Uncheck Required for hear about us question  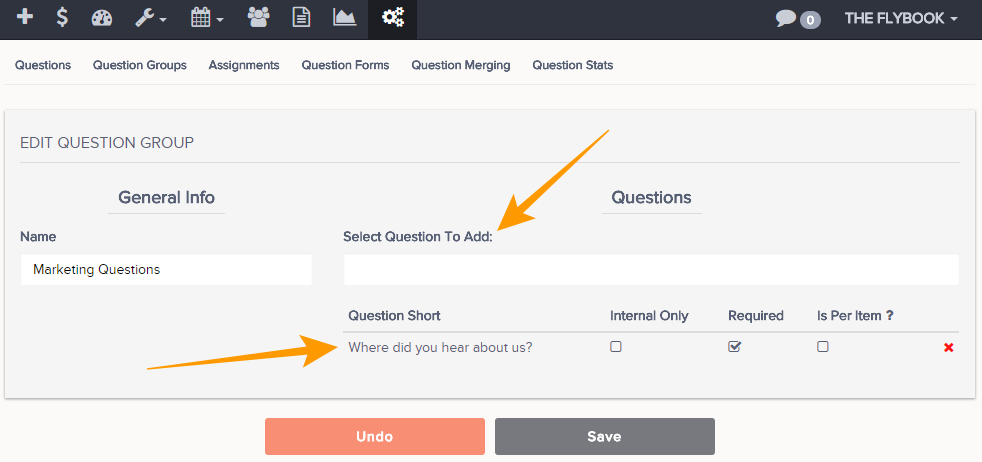735,347
